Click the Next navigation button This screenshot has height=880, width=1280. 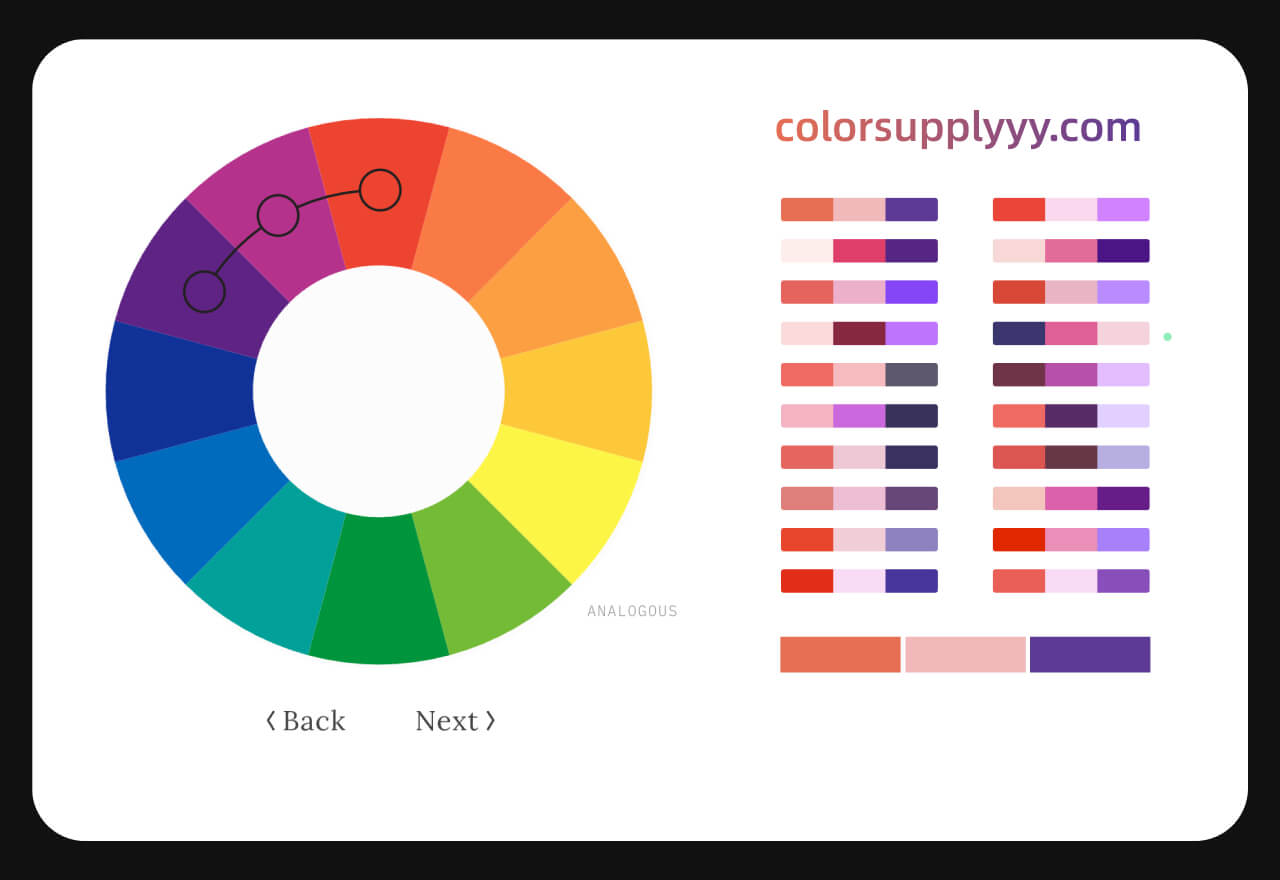coord(455,721)
